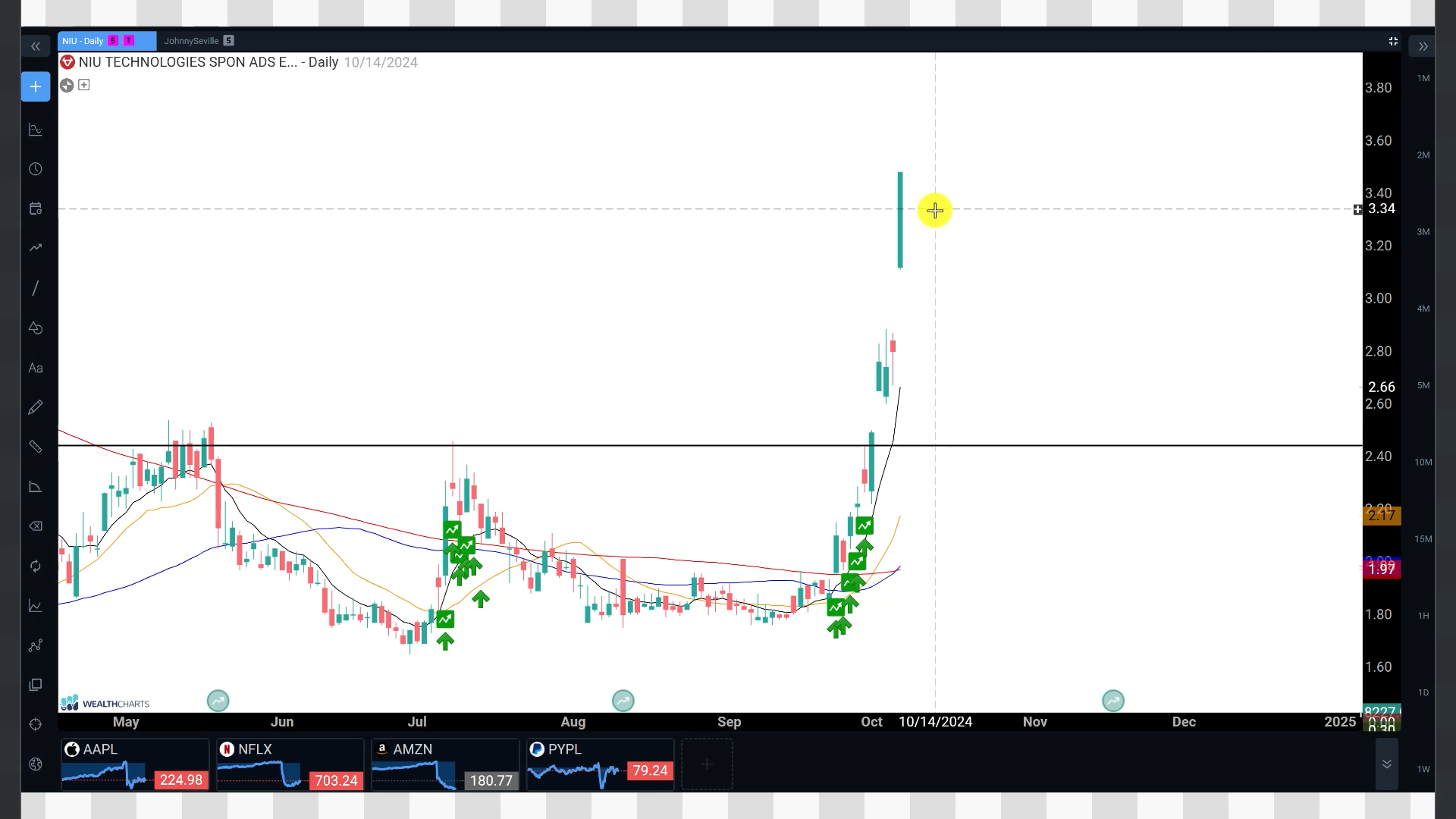1456x819 pixels.
Task: Click the WealthCharts logo
Action: tap(105, 703)
